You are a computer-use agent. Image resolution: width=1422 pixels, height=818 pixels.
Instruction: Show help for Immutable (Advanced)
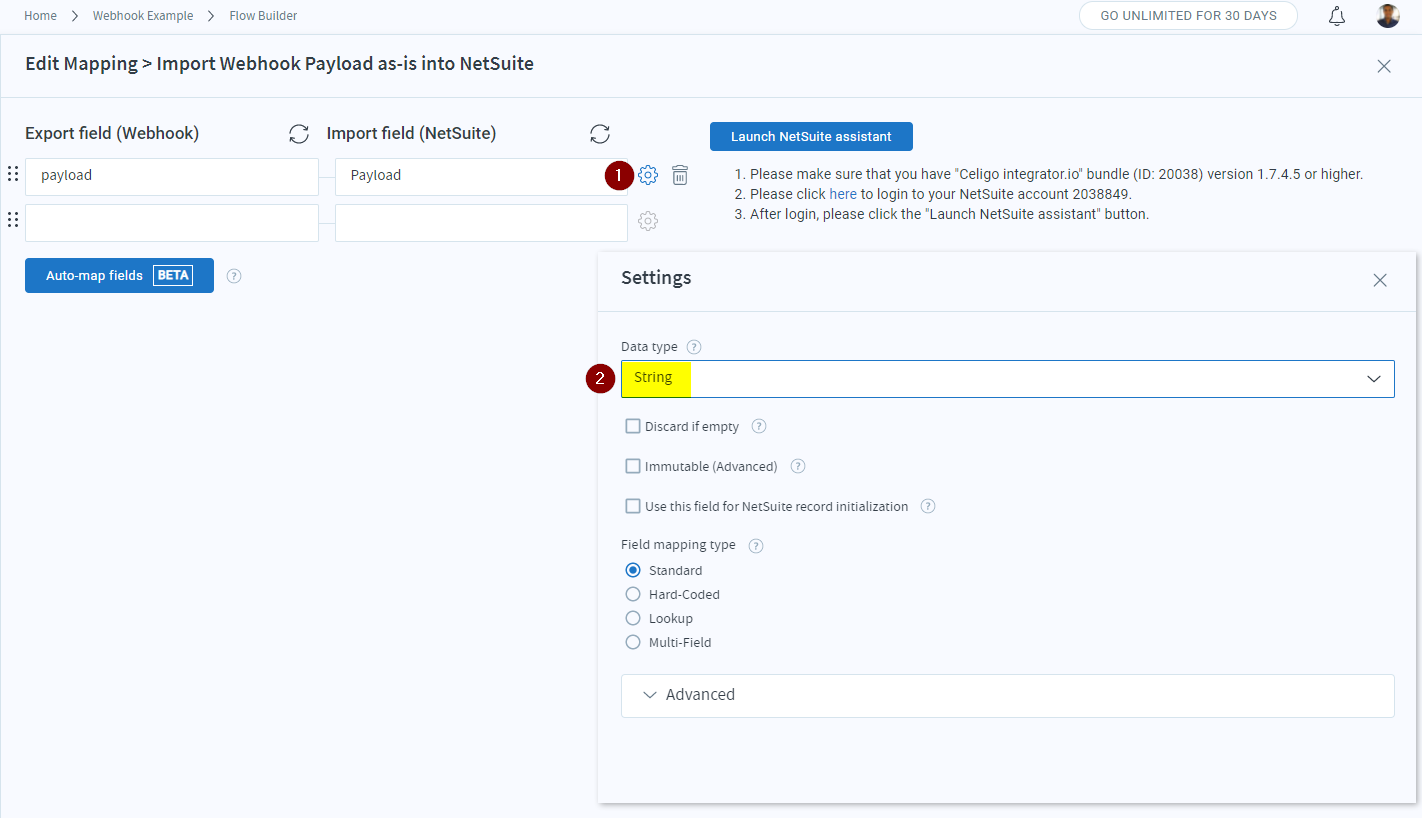pyautogui.click(x=798, y=466)
